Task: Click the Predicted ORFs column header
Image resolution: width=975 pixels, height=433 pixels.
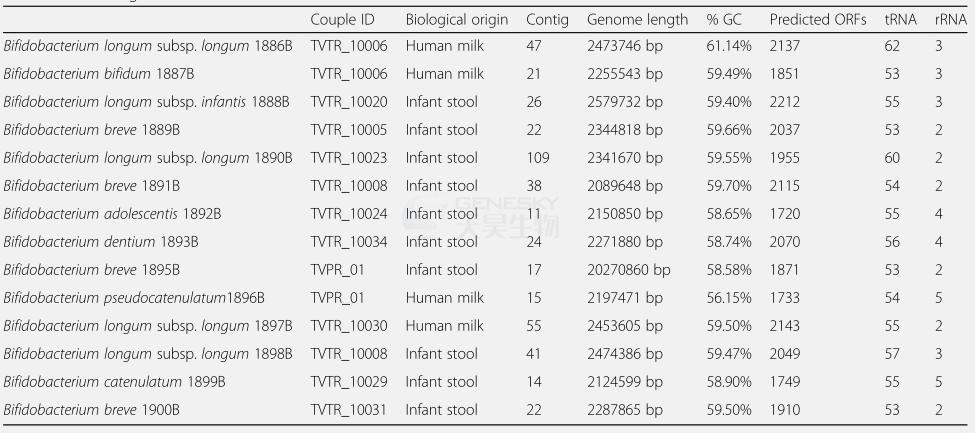Action: 818,20
